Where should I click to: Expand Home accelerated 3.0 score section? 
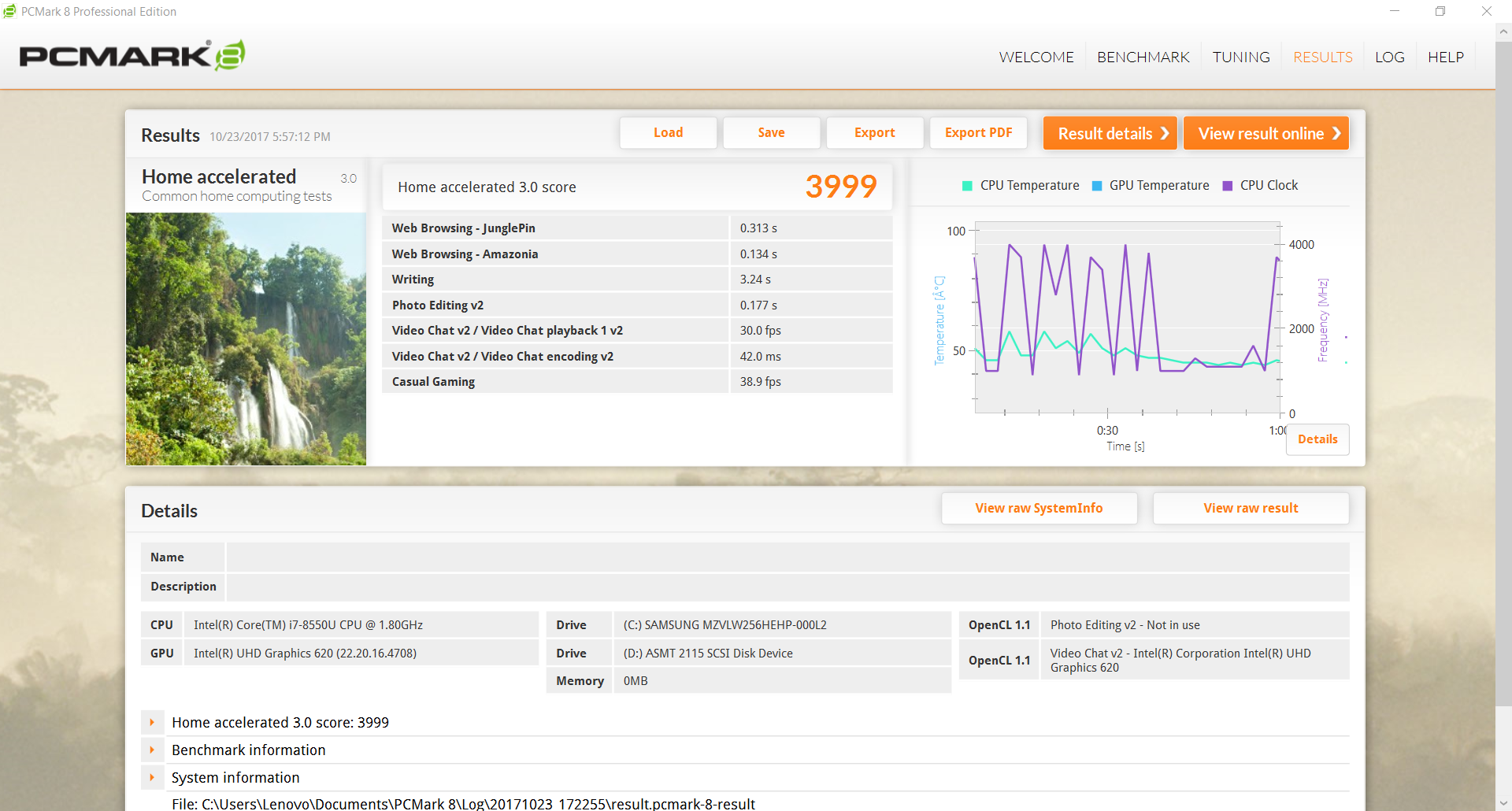coord(152,722)
